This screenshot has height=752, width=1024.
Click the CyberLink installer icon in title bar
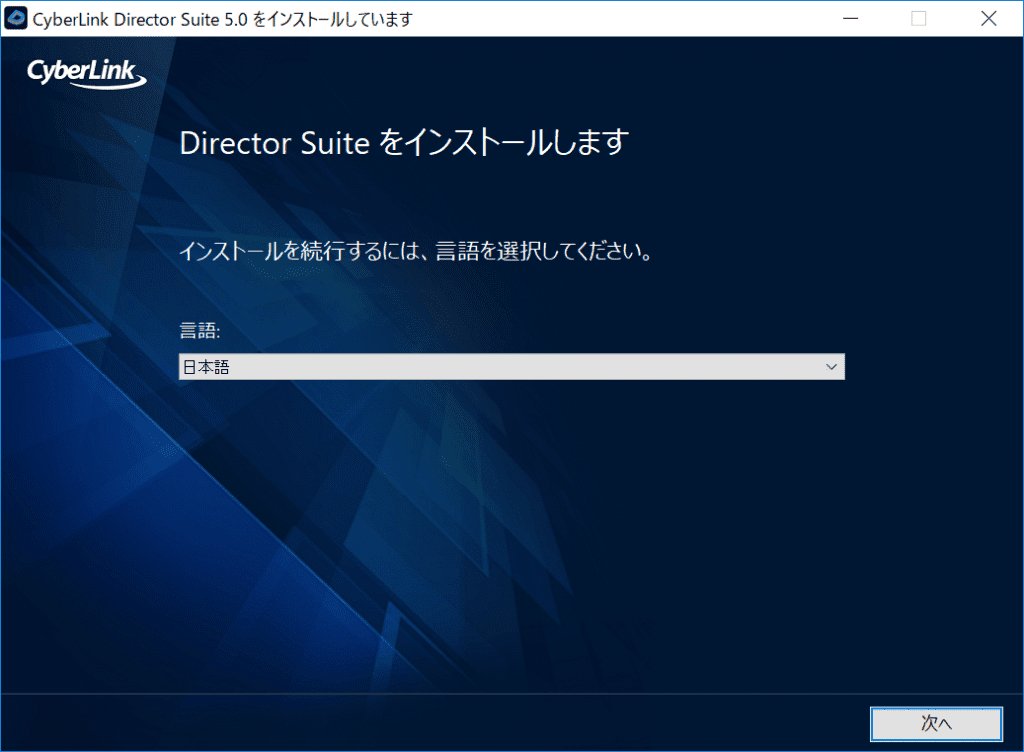point(17,19)
